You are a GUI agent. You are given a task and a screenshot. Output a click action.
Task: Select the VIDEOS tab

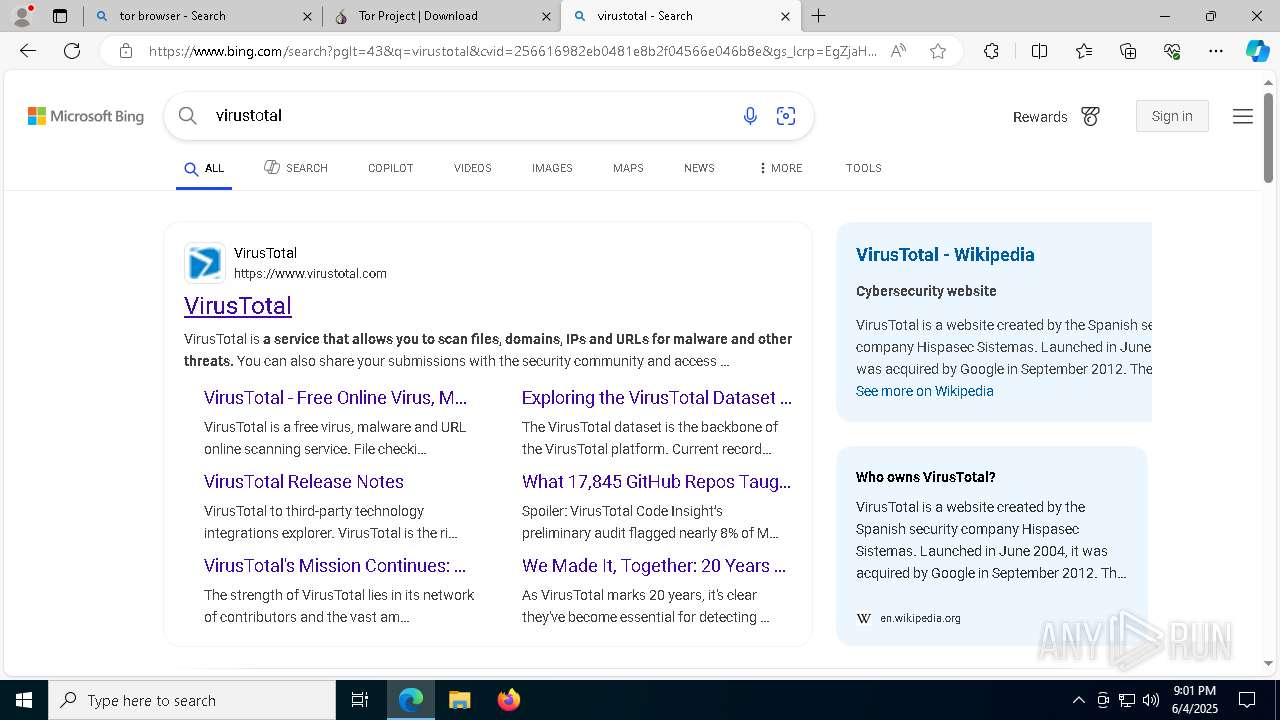pos(473,168)
